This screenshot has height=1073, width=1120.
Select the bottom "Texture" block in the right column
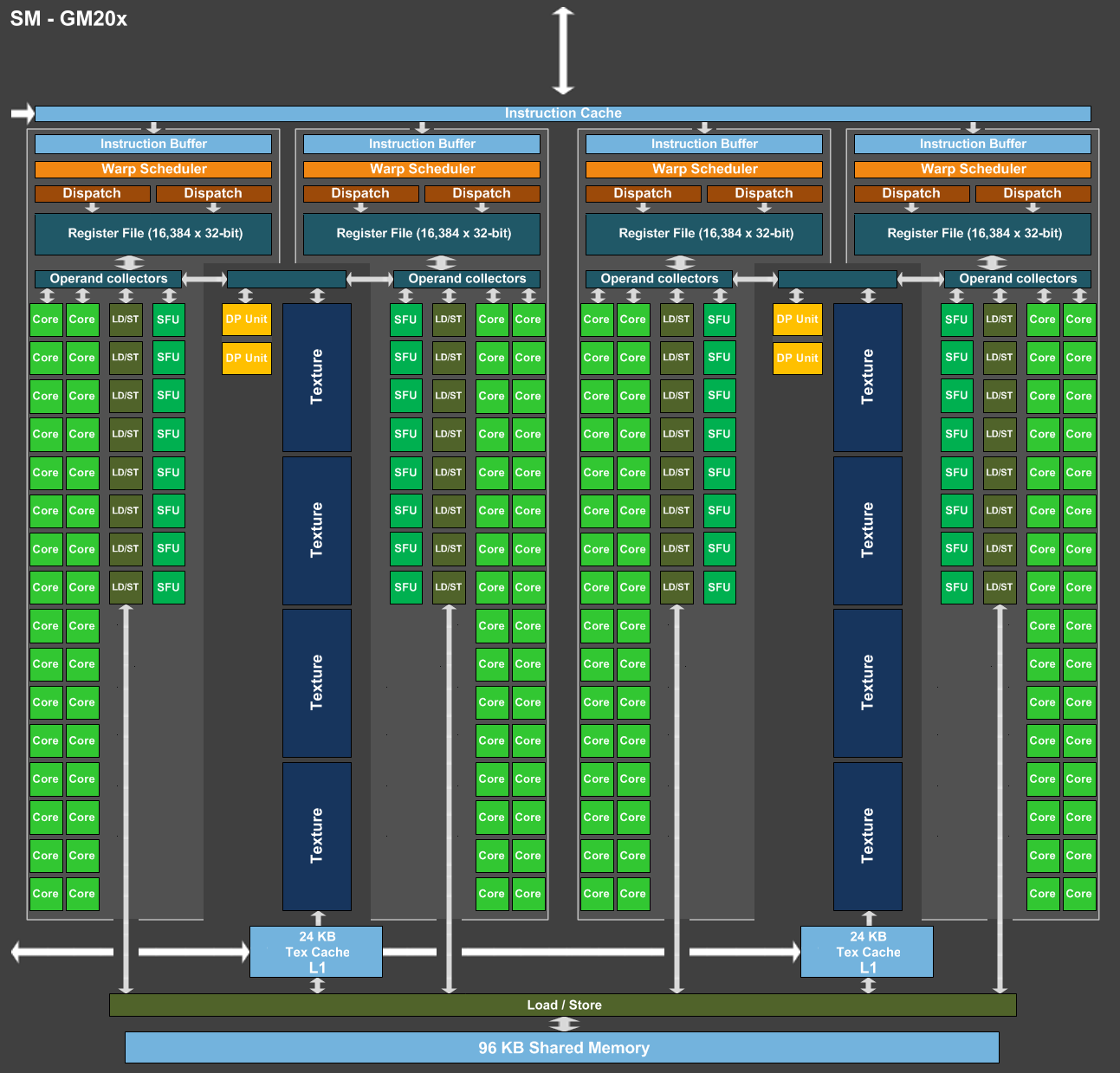click(868, 837)
